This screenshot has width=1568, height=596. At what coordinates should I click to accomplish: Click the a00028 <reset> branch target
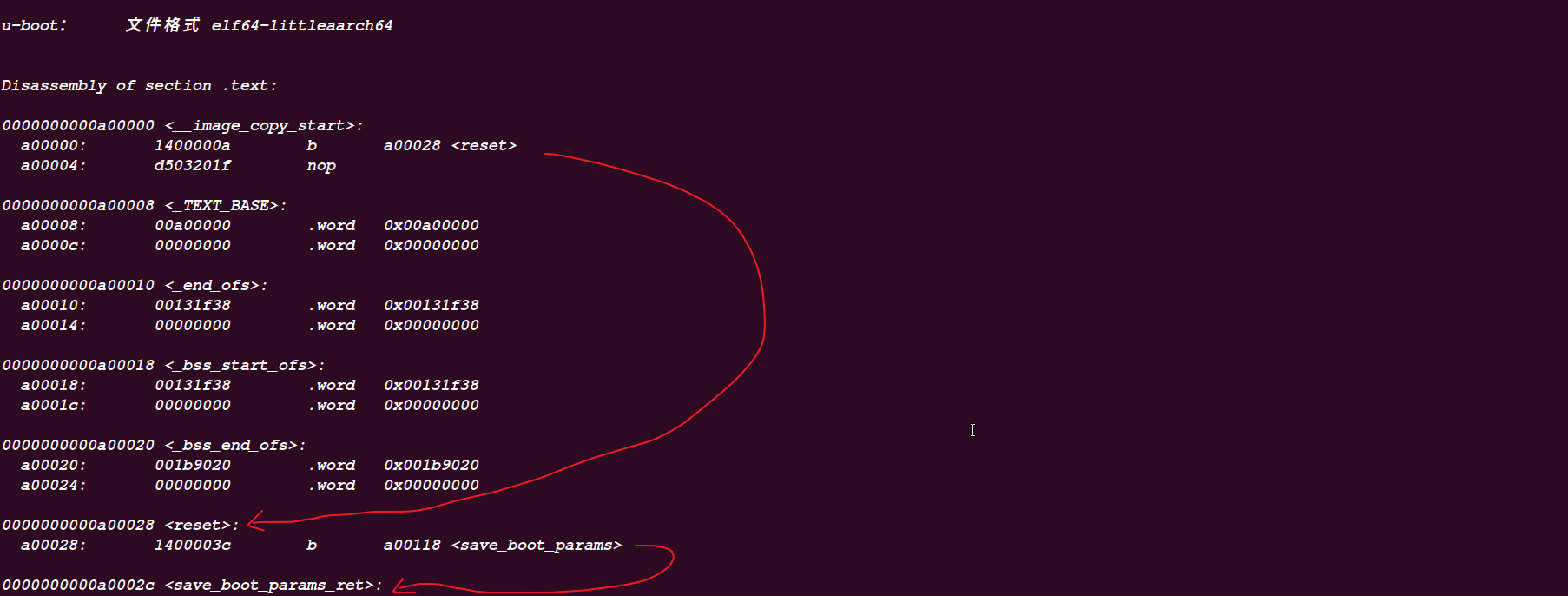point(450,146)
